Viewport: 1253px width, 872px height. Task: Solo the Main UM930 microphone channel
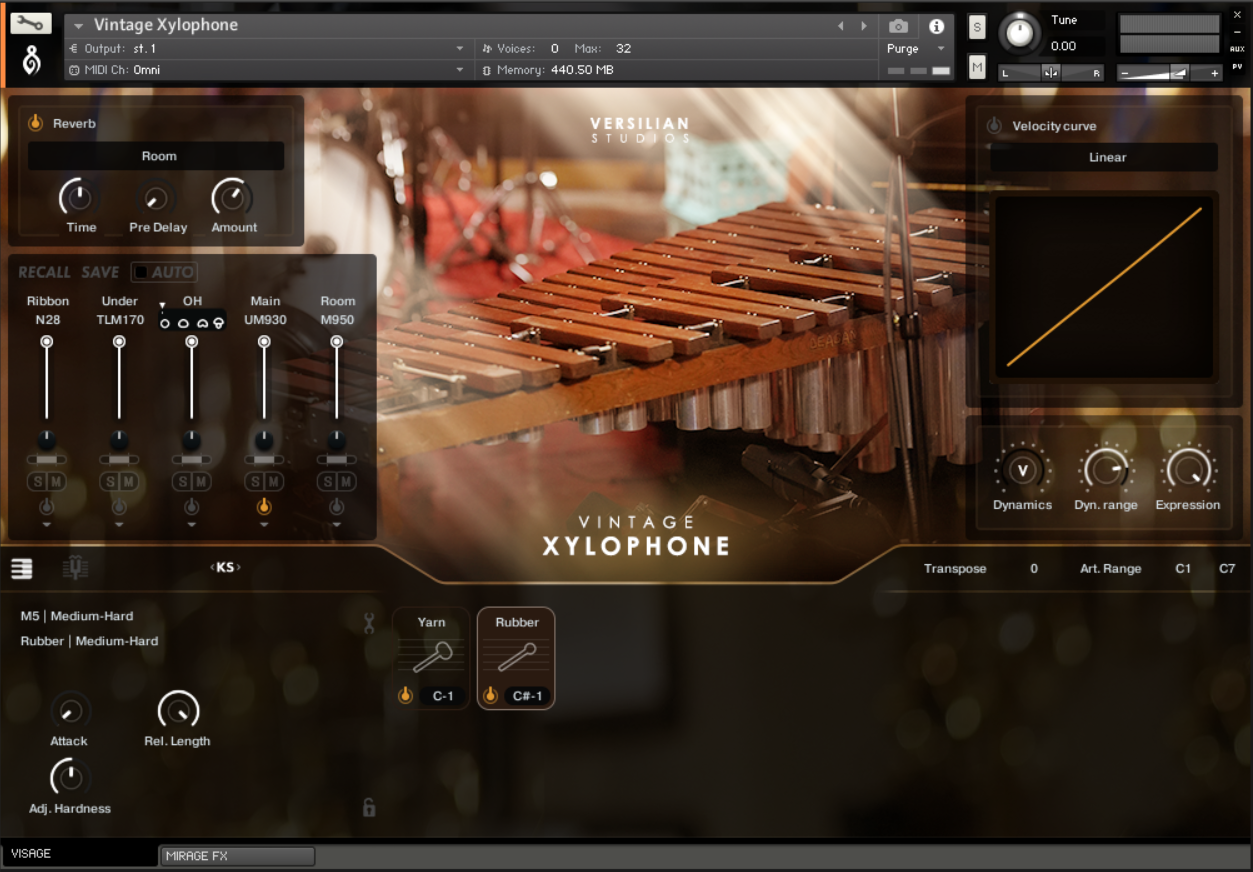coord(254,481)
